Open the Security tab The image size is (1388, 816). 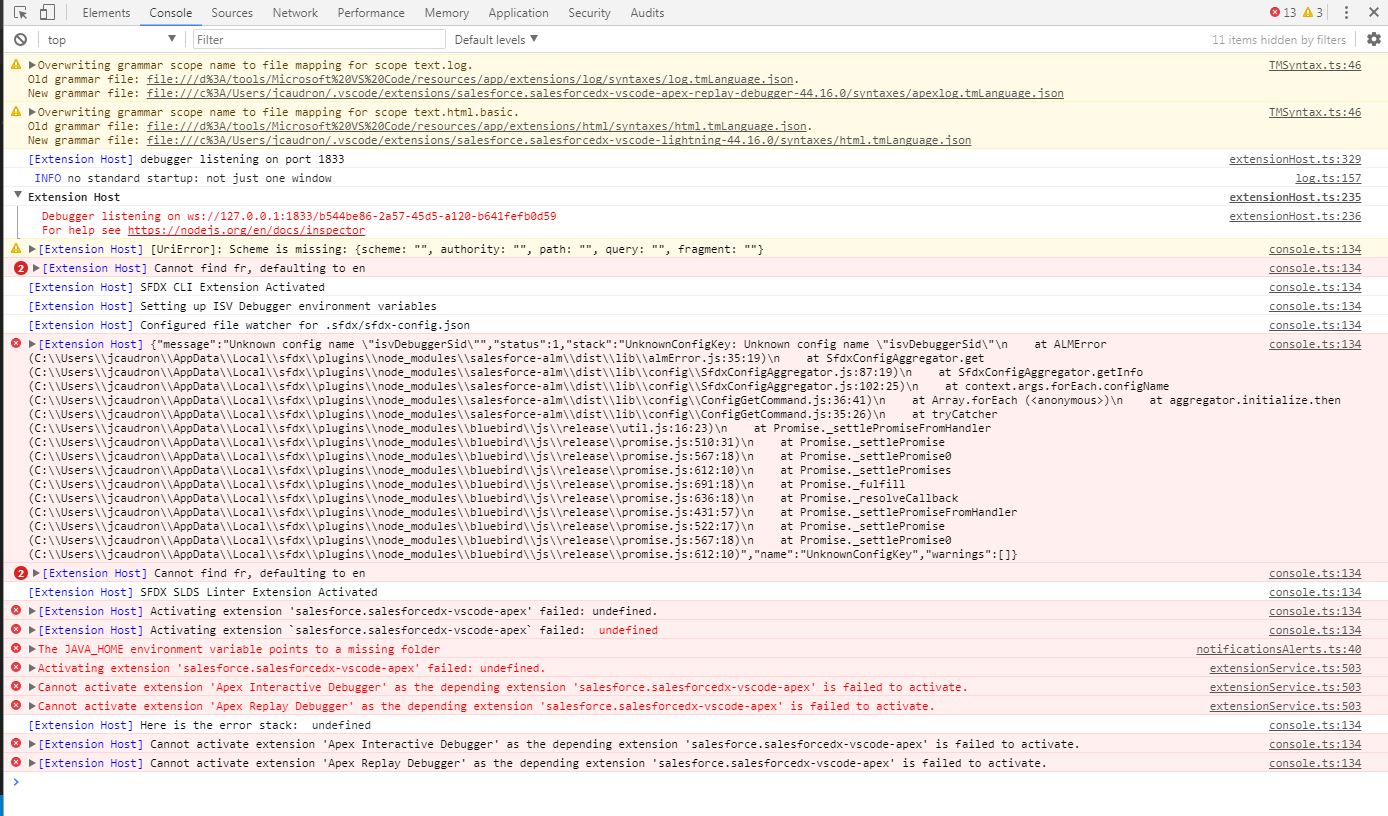point(589,12)
